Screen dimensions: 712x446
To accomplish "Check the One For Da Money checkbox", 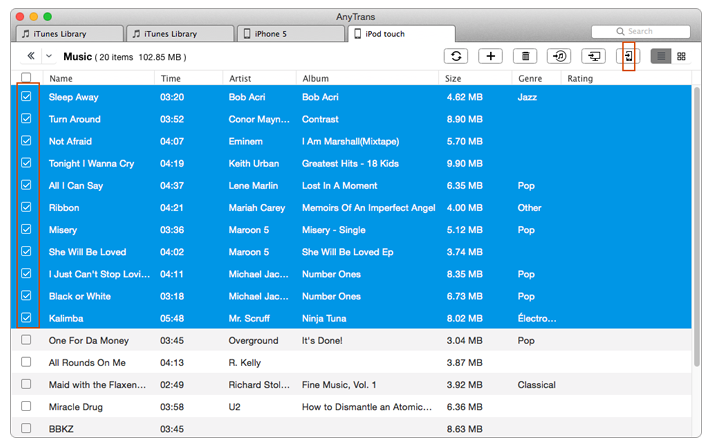I will (26, 340).
